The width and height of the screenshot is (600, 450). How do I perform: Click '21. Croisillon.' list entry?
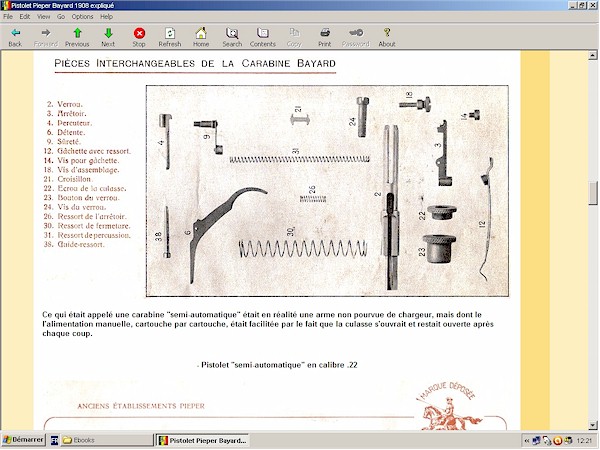[x=68, y=179]
